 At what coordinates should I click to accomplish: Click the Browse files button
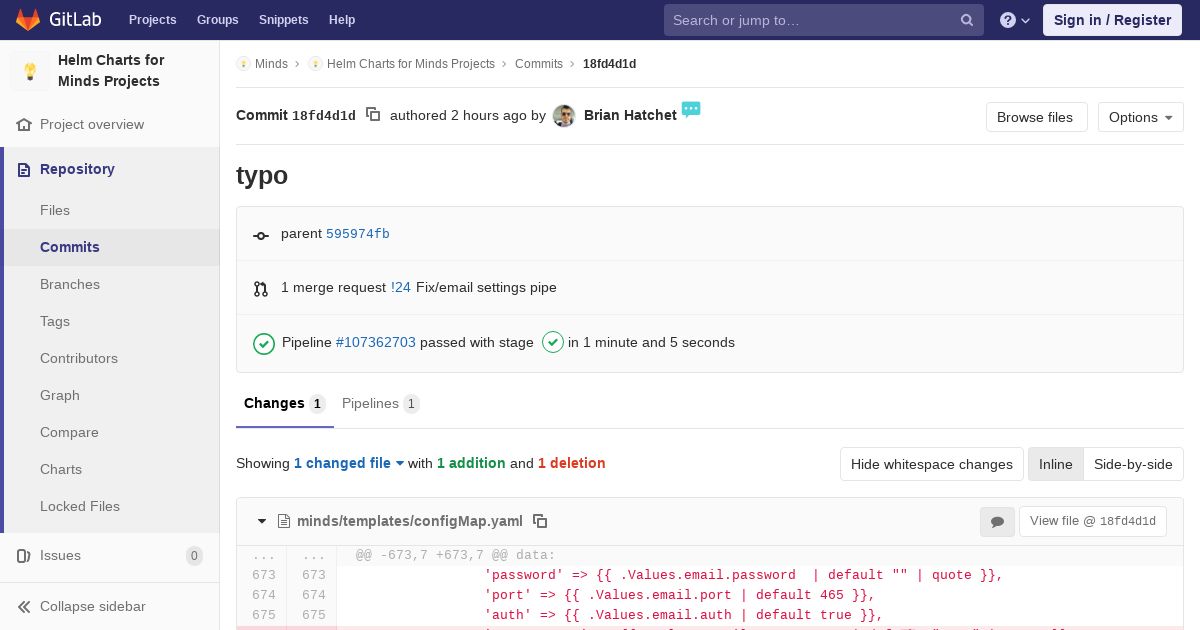point(1036,117)
